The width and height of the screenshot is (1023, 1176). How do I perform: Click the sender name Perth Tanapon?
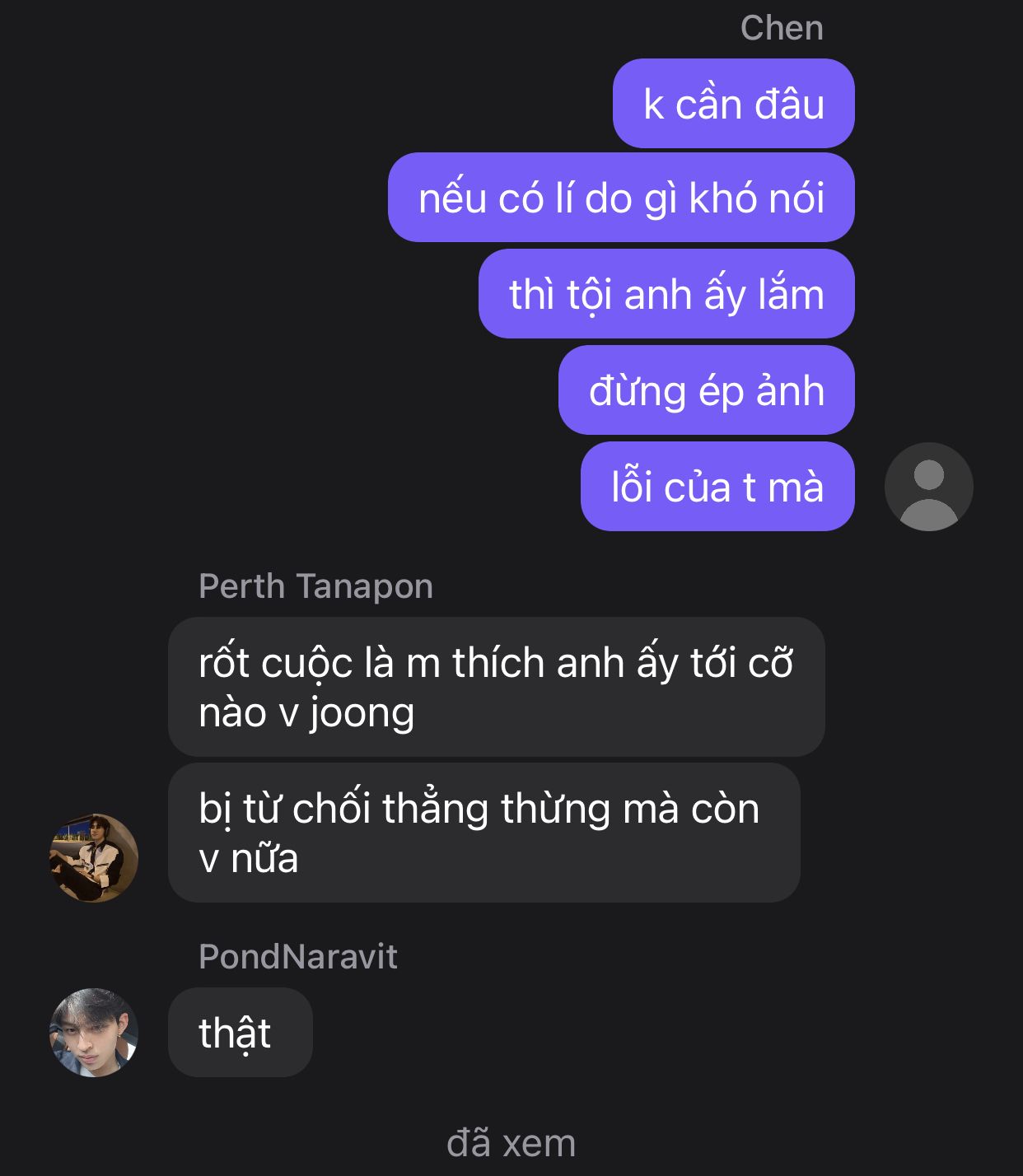(x=315, y=586)
